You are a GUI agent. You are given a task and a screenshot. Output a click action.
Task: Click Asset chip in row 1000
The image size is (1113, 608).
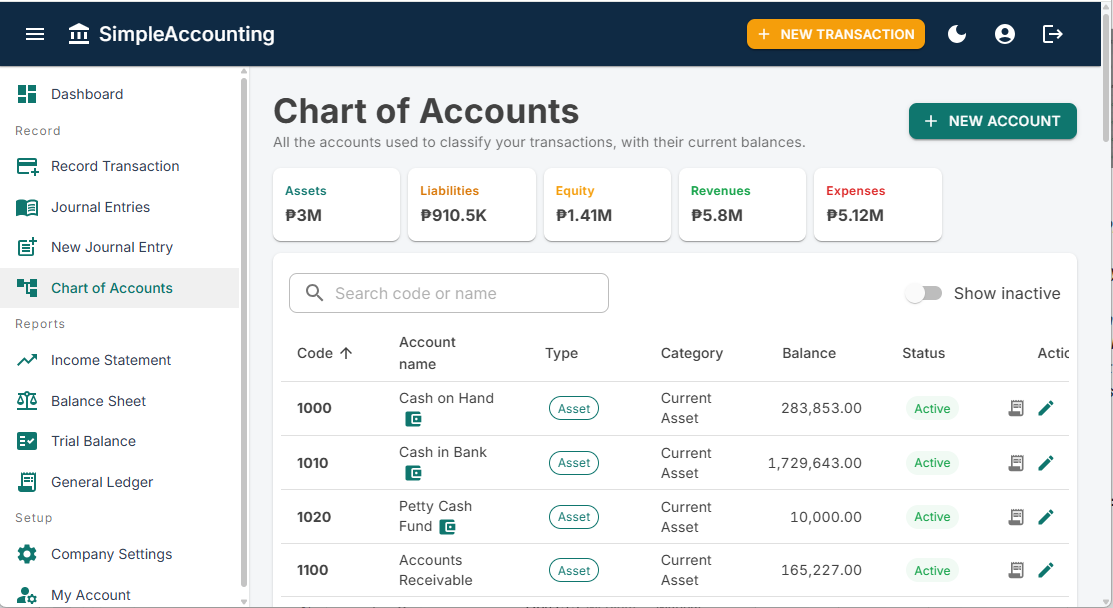(574, 409)
